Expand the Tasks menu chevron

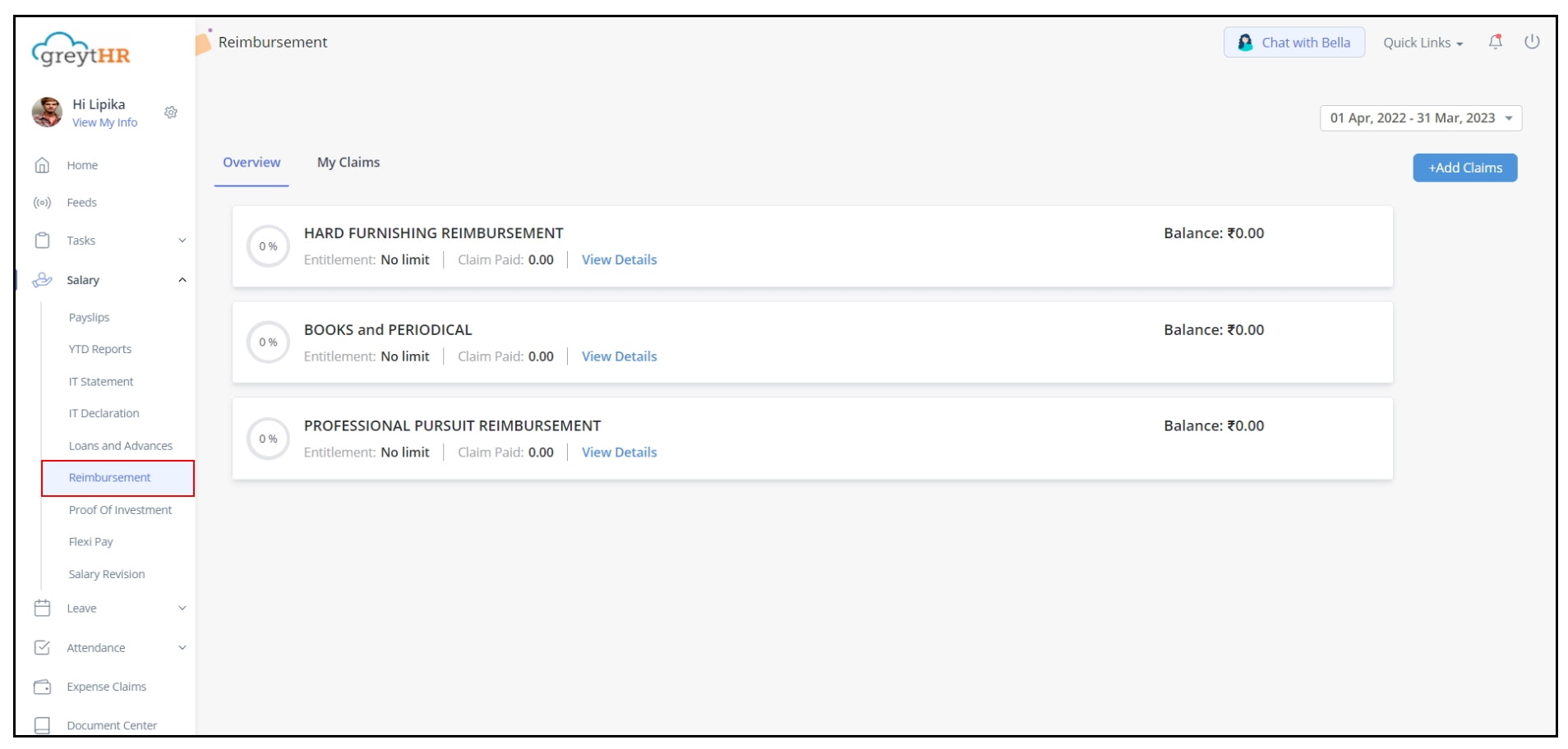(x=182, y=241)
